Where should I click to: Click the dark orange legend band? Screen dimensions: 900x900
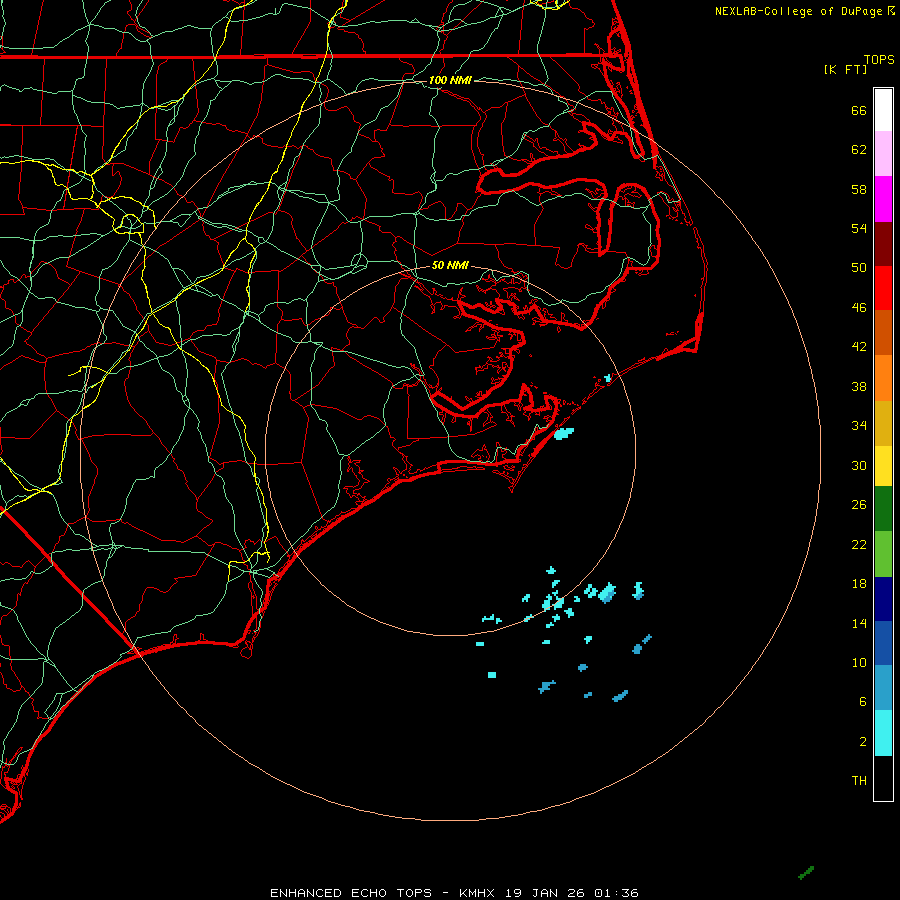pos(883,332)
